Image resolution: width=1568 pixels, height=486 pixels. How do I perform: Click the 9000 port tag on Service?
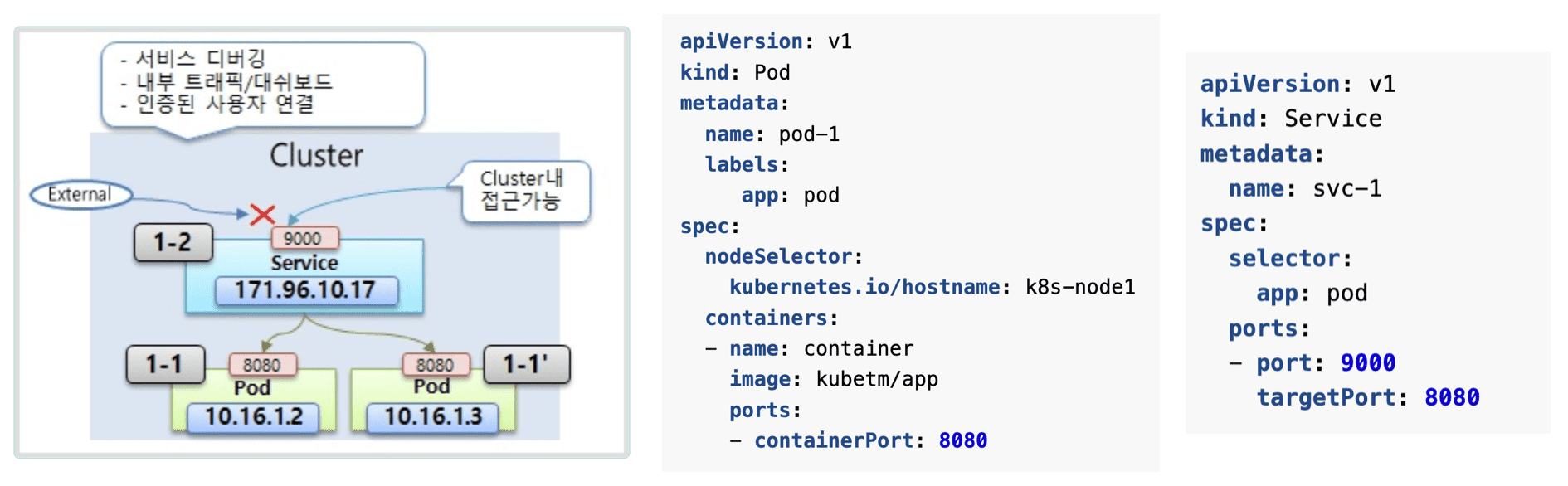[304, 238]
